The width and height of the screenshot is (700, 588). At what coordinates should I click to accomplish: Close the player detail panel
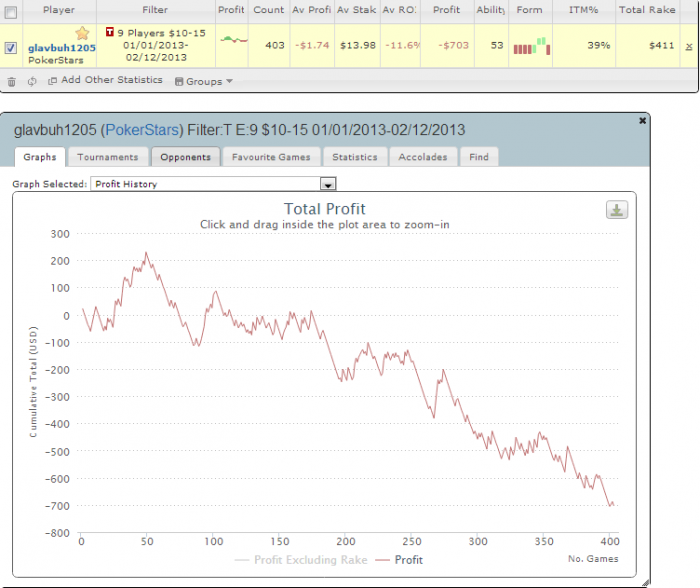[x=642, y=120]
